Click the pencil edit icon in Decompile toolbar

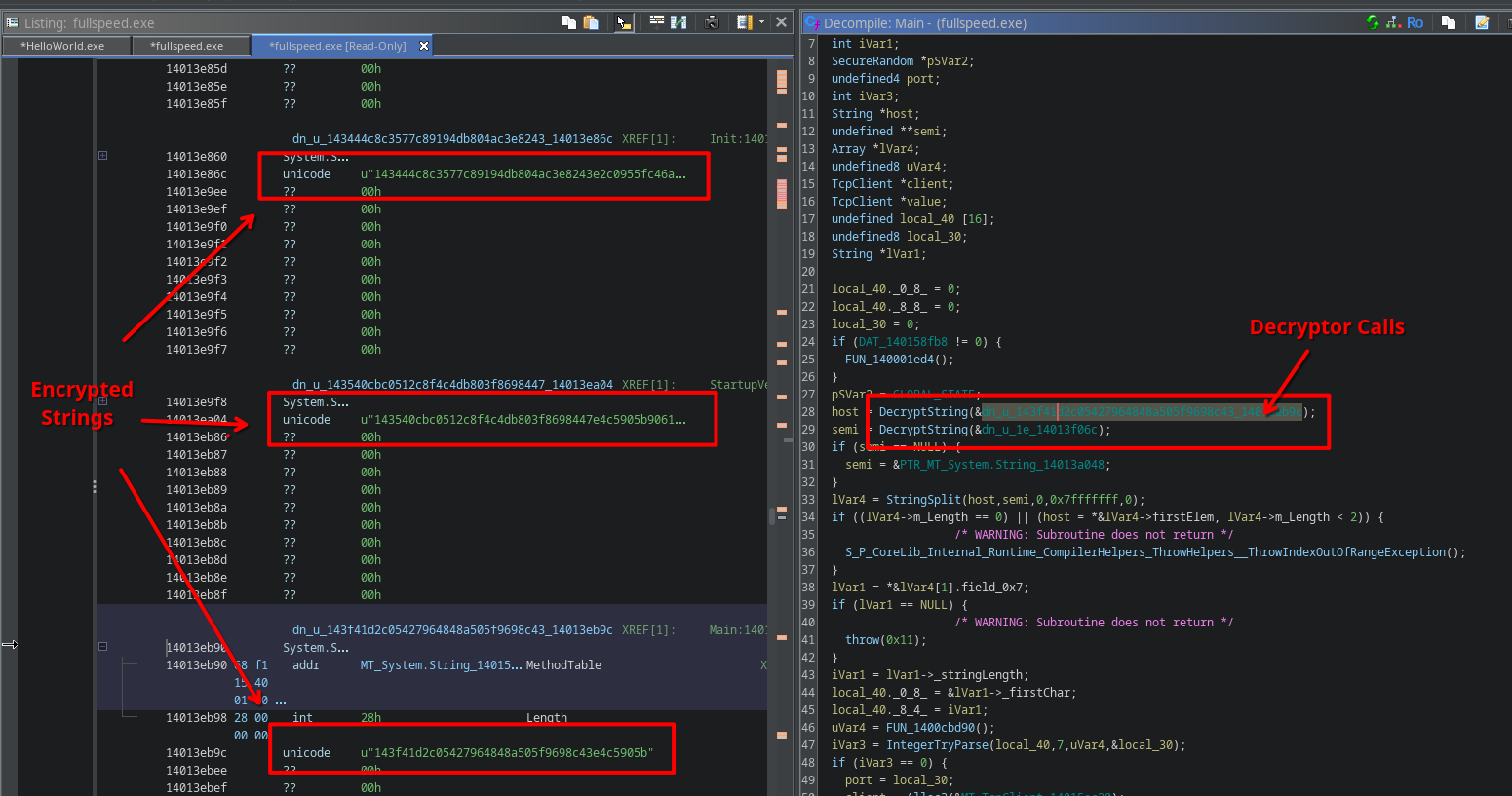(x=1482, y=22)
